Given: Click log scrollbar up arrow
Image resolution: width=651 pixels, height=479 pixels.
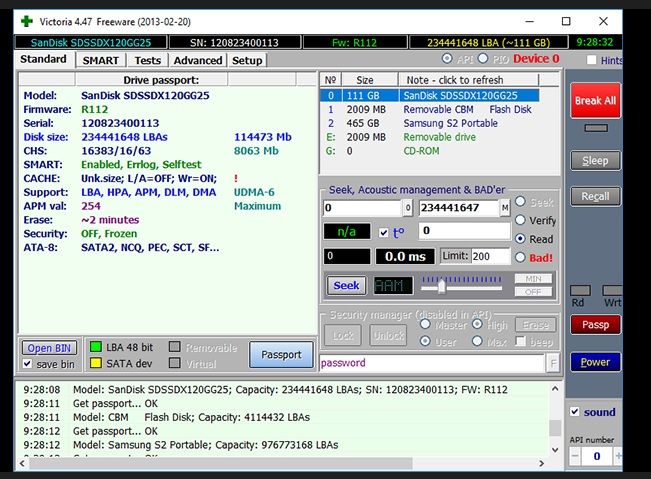Looking at the screenshot, I should pos(555,389).
